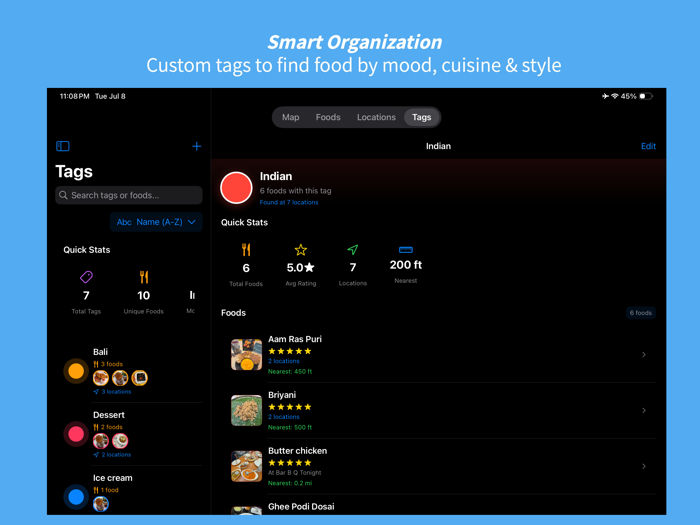Click the Avg Rating star icon

pyautogui.click(x=301, y=250)
